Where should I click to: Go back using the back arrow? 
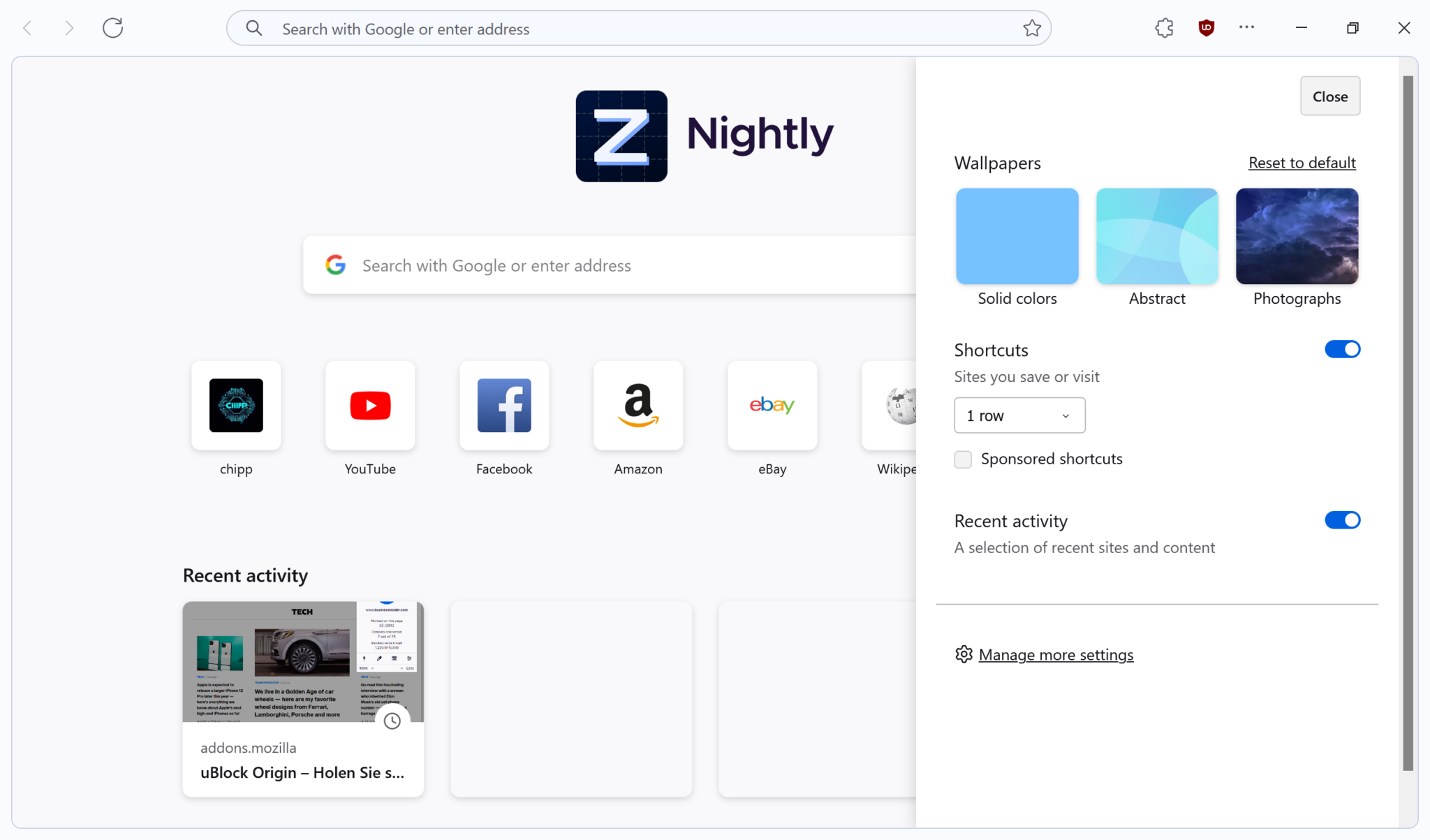(x=28, y=28)
